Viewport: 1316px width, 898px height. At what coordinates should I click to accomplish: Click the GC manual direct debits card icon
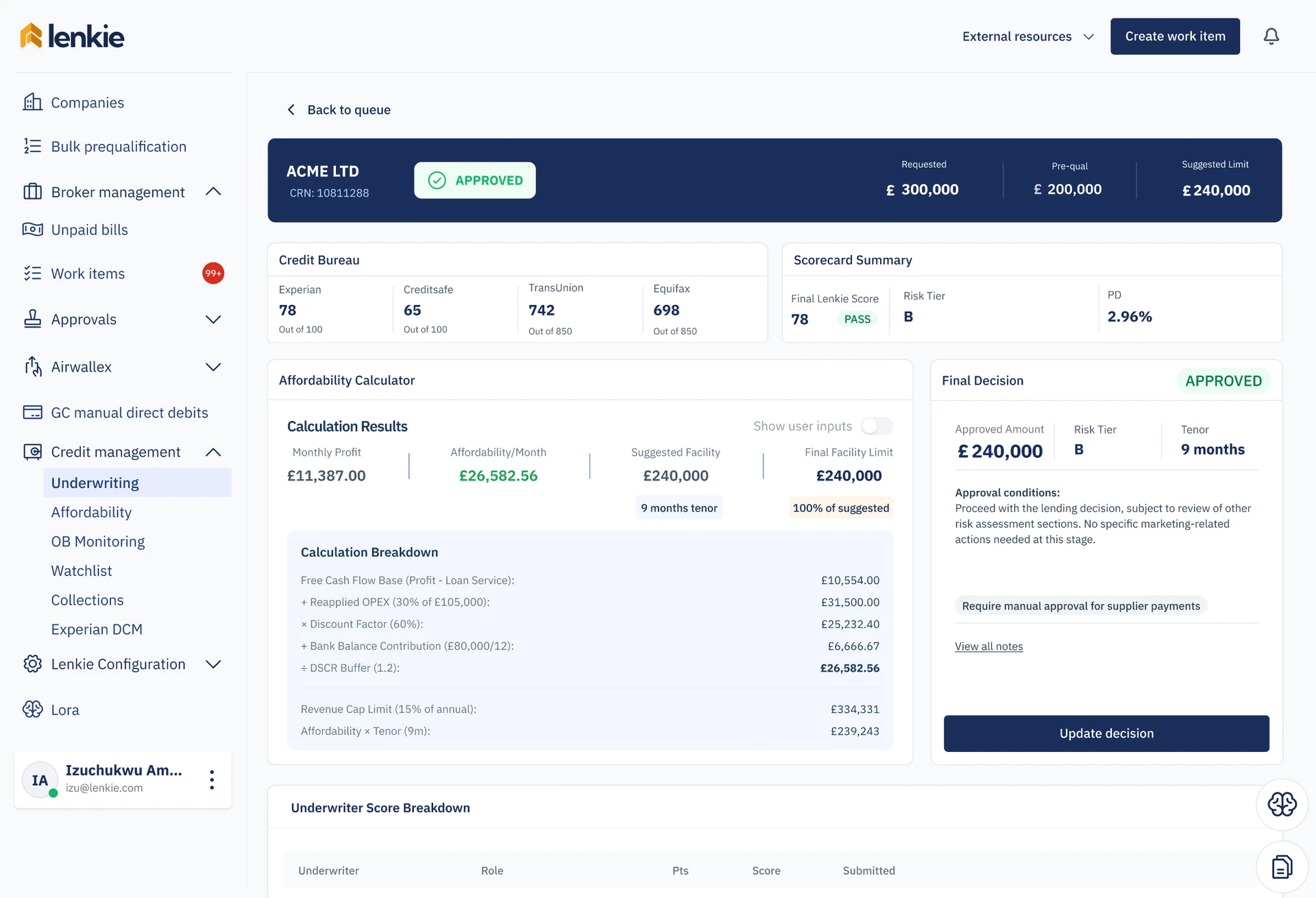click(32, 412)
